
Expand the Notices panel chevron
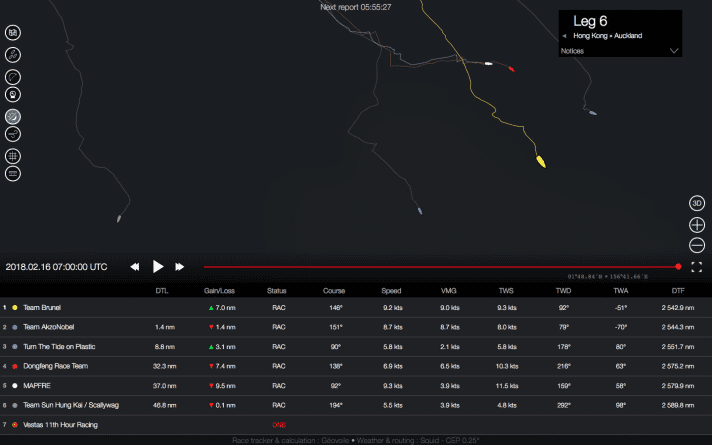[x=674, y=50]
